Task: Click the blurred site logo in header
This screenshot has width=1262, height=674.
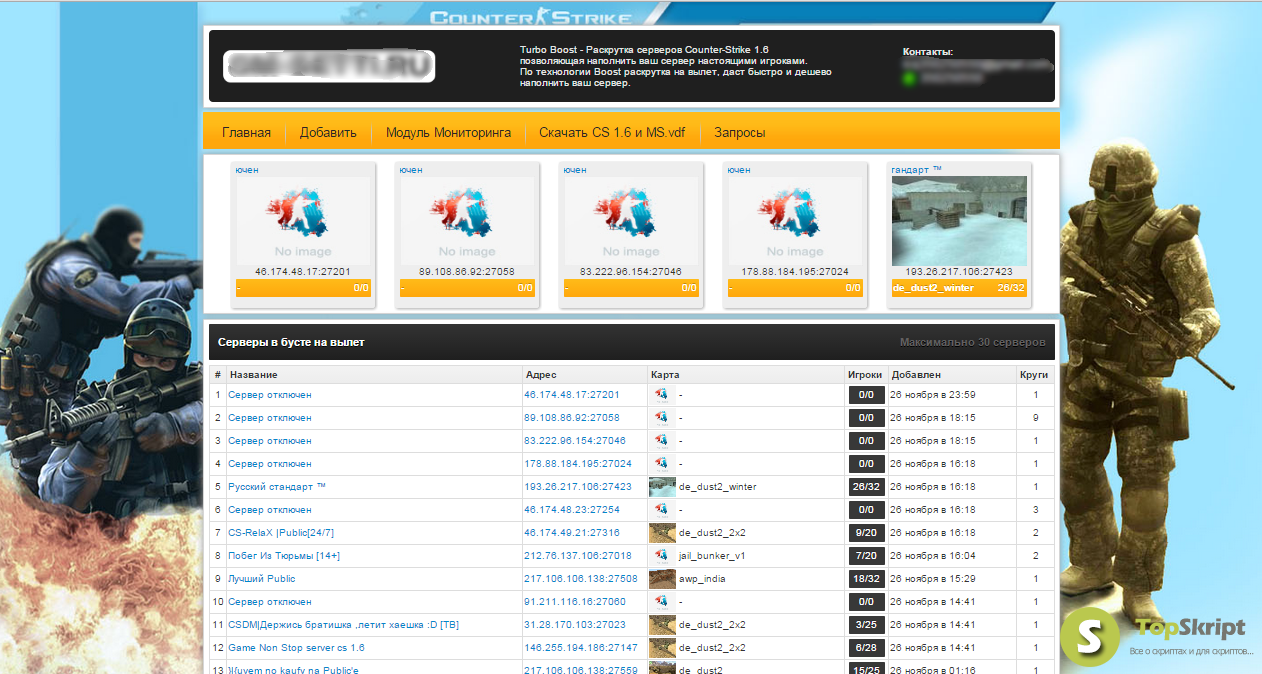Action: pos(330,66)
